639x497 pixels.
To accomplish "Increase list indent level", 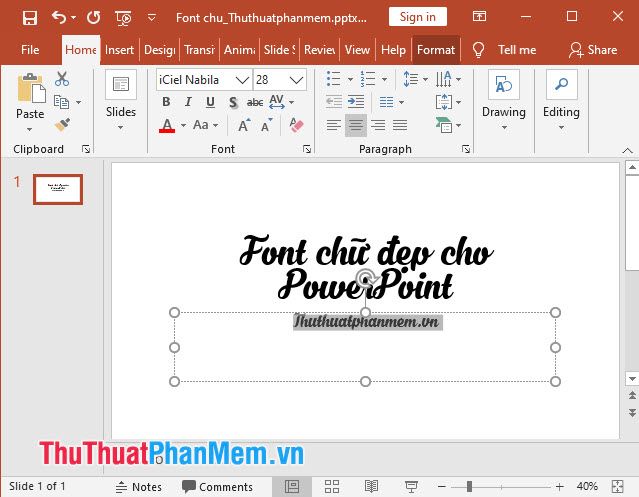I will (x=356, y=102).
